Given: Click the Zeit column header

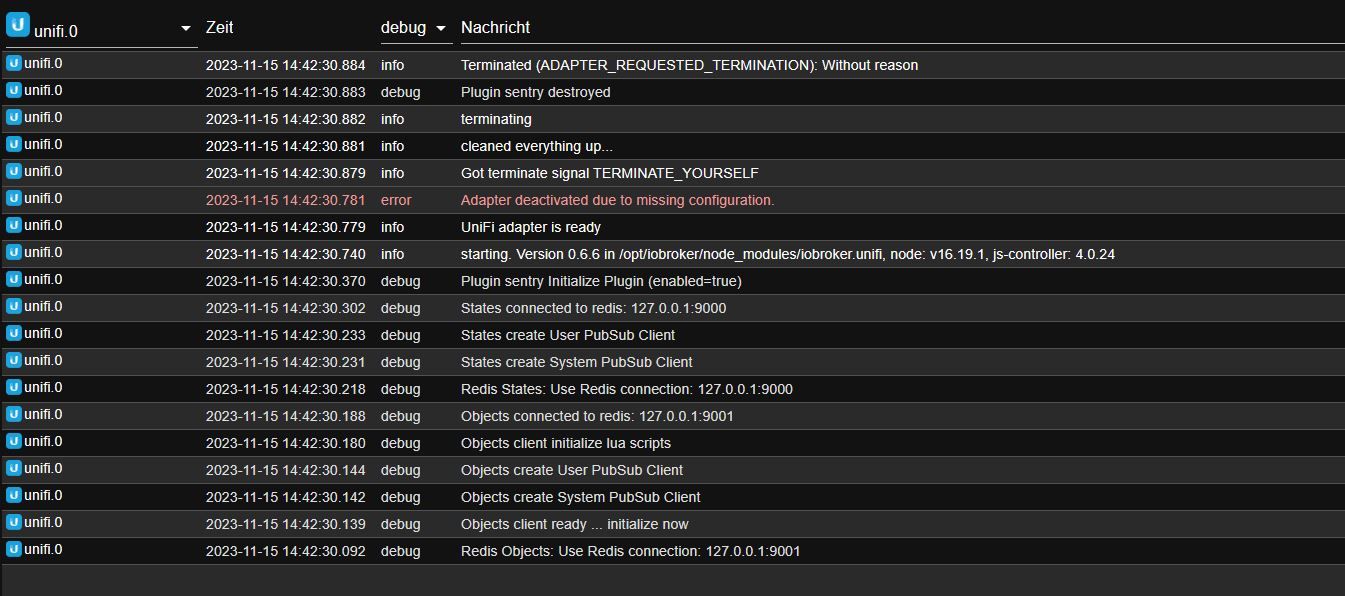Looking at the screenshot, I should click(219, 28).
